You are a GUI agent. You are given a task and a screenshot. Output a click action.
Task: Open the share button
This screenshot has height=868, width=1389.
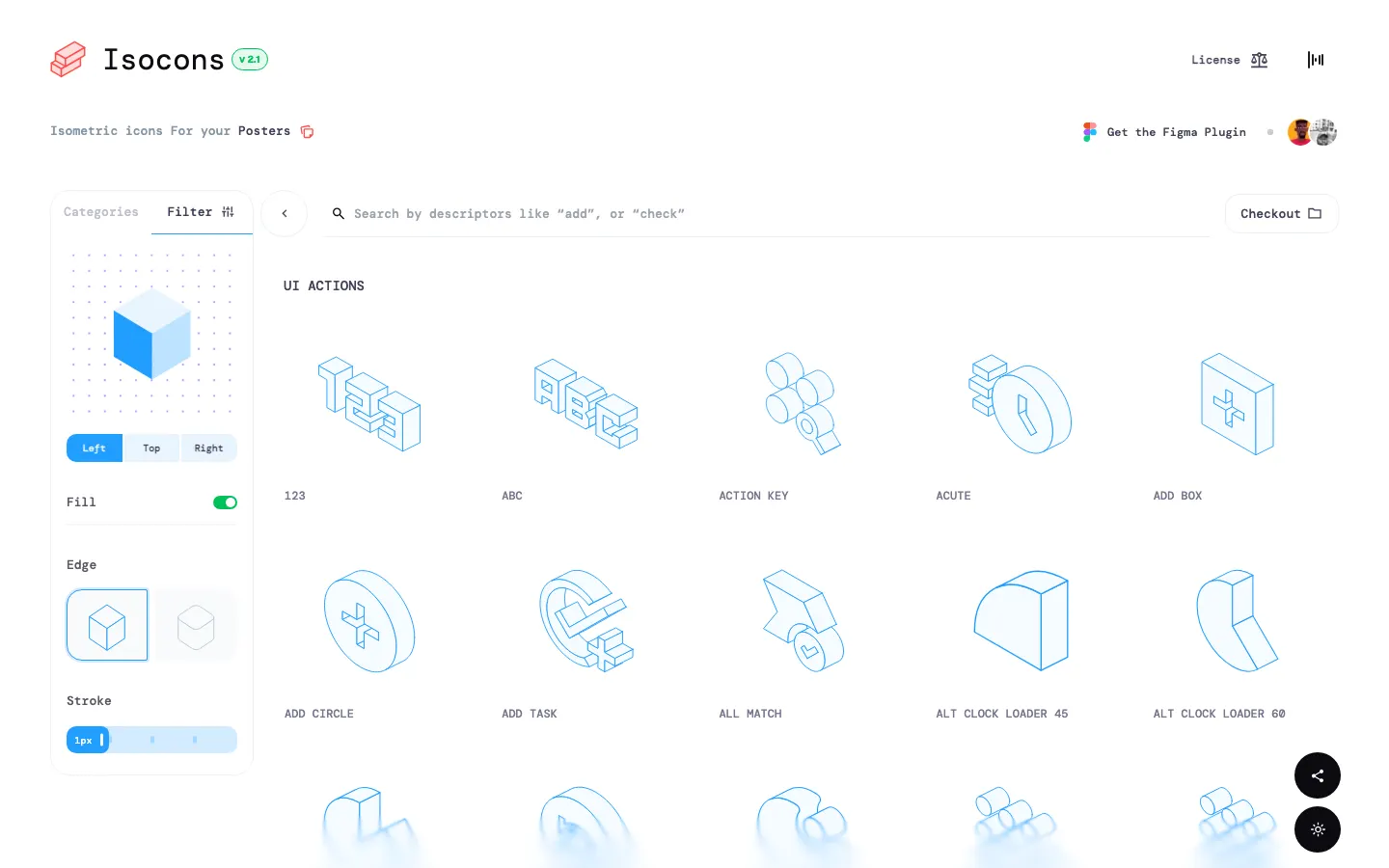pos(1317,775)
